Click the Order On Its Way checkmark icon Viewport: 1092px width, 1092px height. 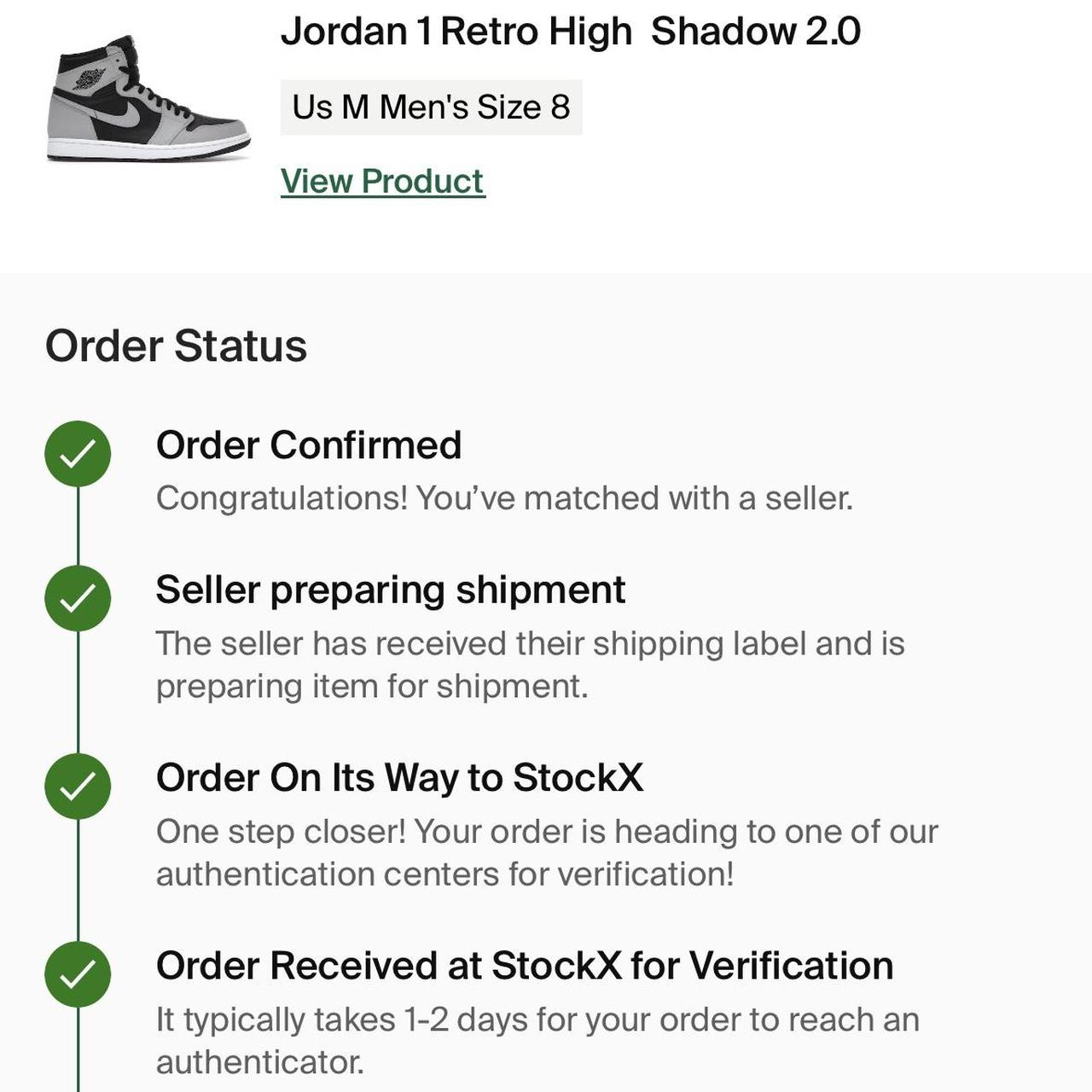click(x=78, y=786)
